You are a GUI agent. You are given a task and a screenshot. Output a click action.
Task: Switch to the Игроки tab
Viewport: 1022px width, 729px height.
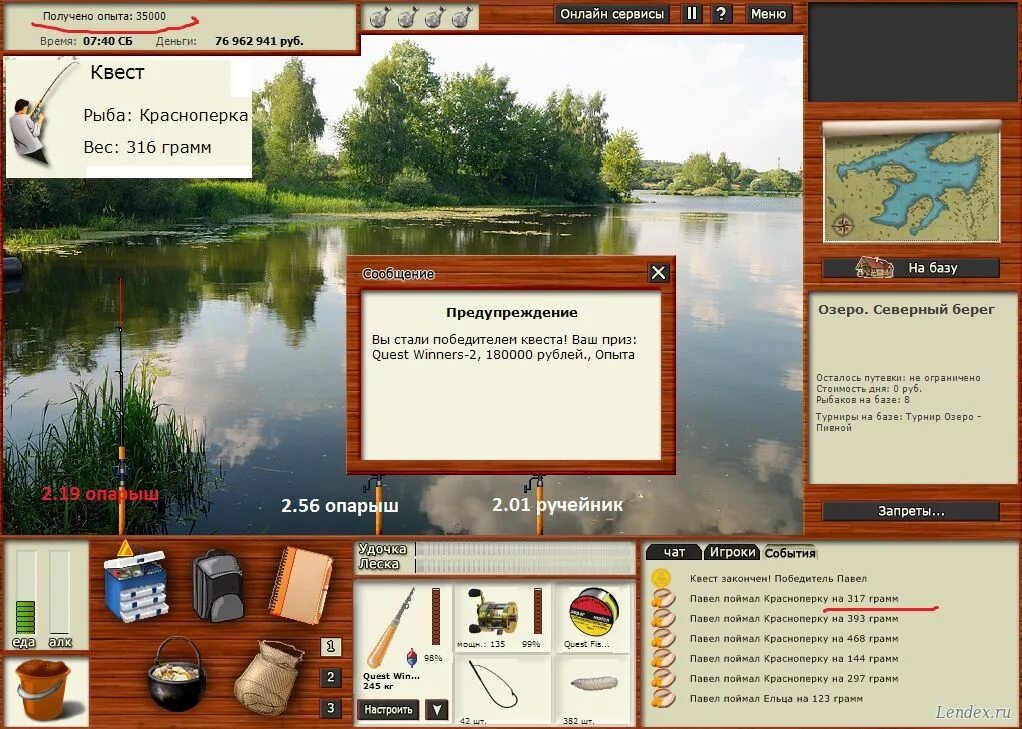pyautogui.click(x=733, y=552)
